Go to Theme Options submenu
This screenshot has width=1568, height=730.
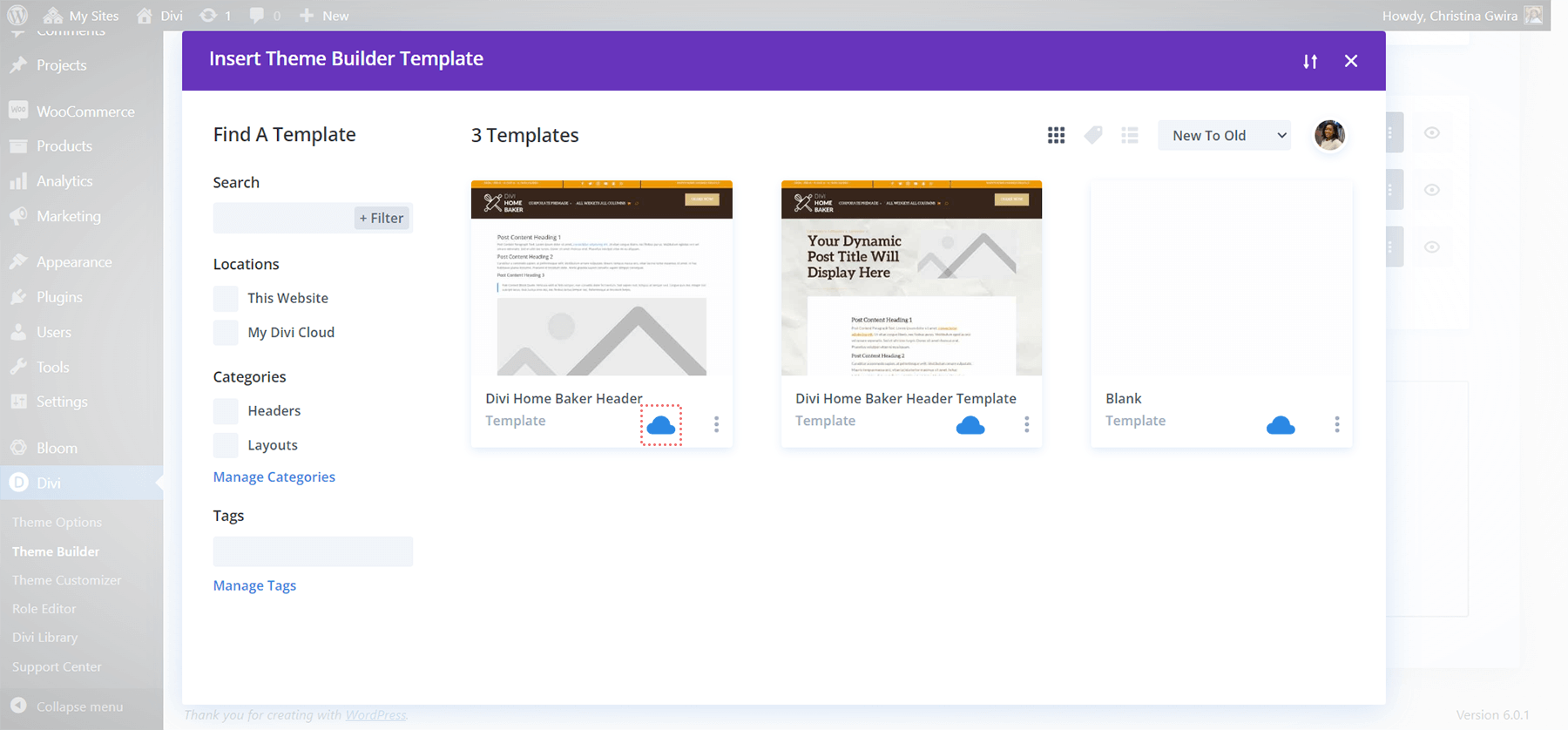click(x=57, y=522)
